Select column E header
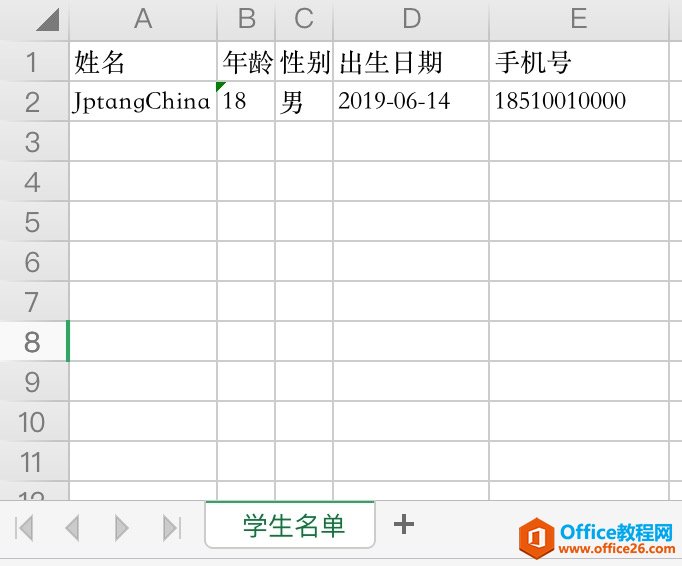 pyautogui.click(x=579, y=20)
